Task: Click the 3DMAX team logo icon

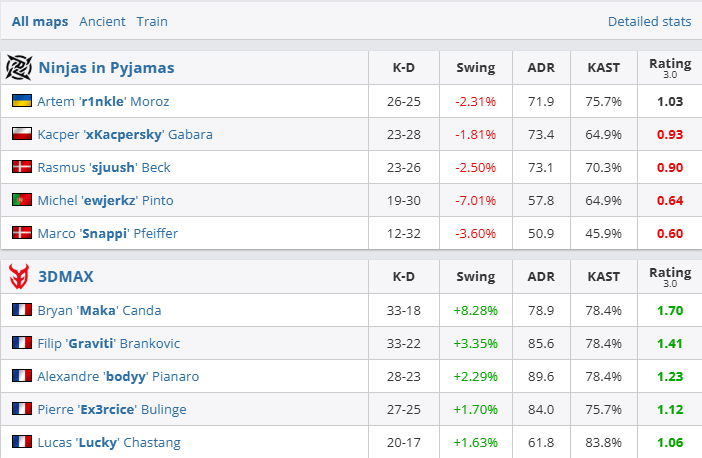Action: 19,276
